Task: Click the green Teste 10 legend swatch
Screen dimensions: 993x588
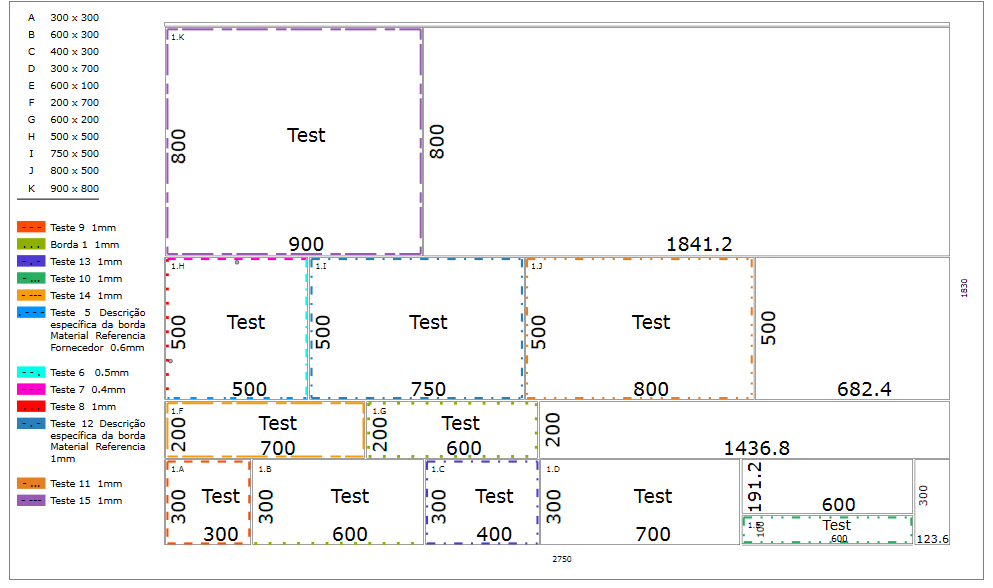Action: coord(31,279)
